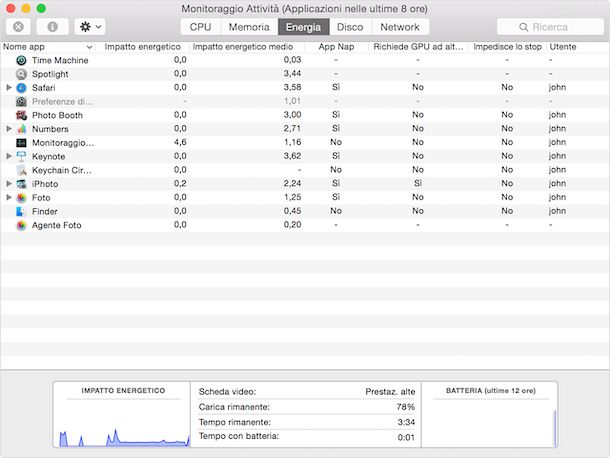Sort by Richiede GPU column header
The image size is (610, 458).
pyautogui.click(x=418, y=47)
